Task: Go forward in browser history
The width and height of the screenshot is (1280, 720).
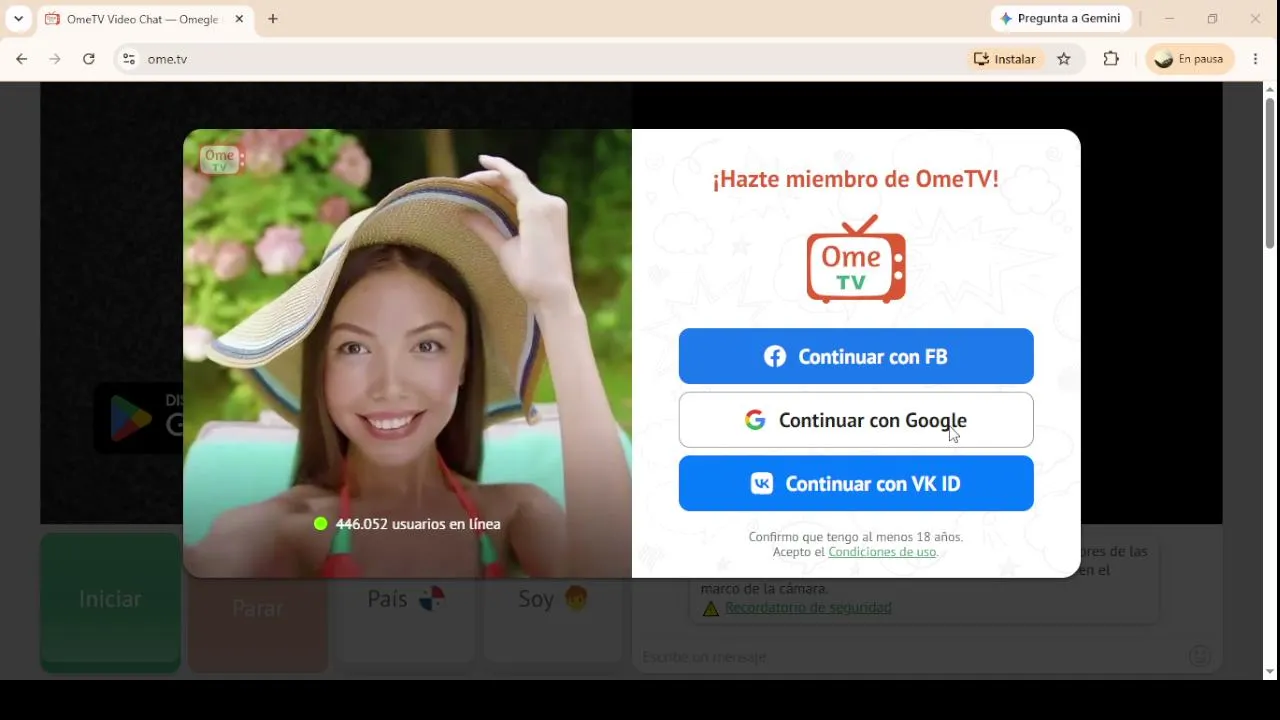Action: tap(55, 59)
